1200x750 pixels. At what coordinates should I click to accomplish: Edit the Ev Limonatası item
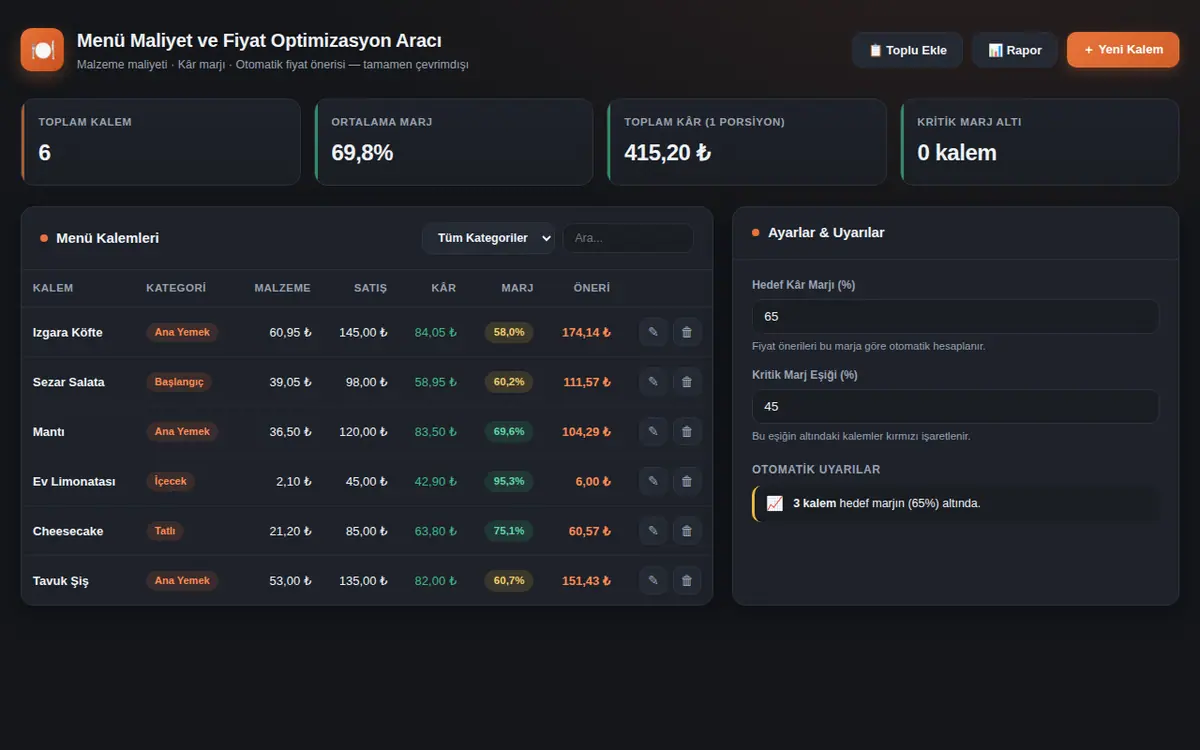click(x=653, y=481)
